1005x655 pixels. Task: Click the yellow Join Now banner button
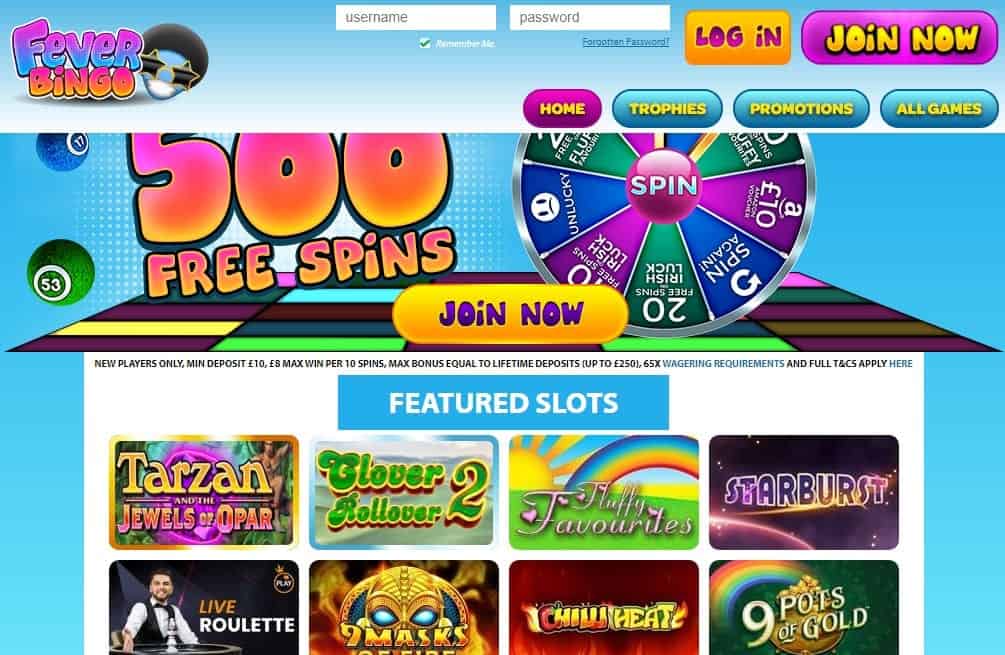[510, 313]
